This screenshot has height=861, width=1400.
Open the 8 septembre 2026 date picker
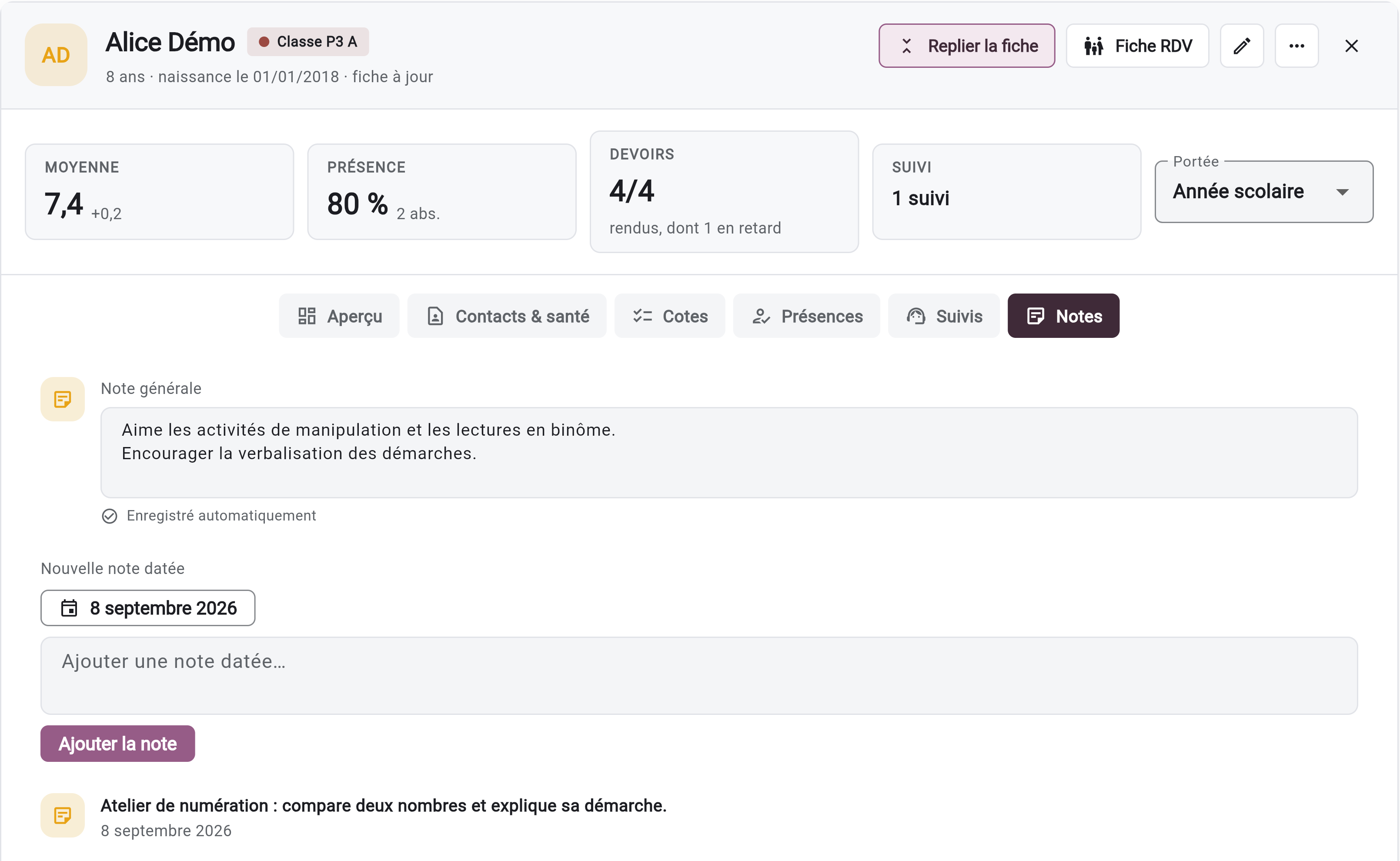click(147, 608)
